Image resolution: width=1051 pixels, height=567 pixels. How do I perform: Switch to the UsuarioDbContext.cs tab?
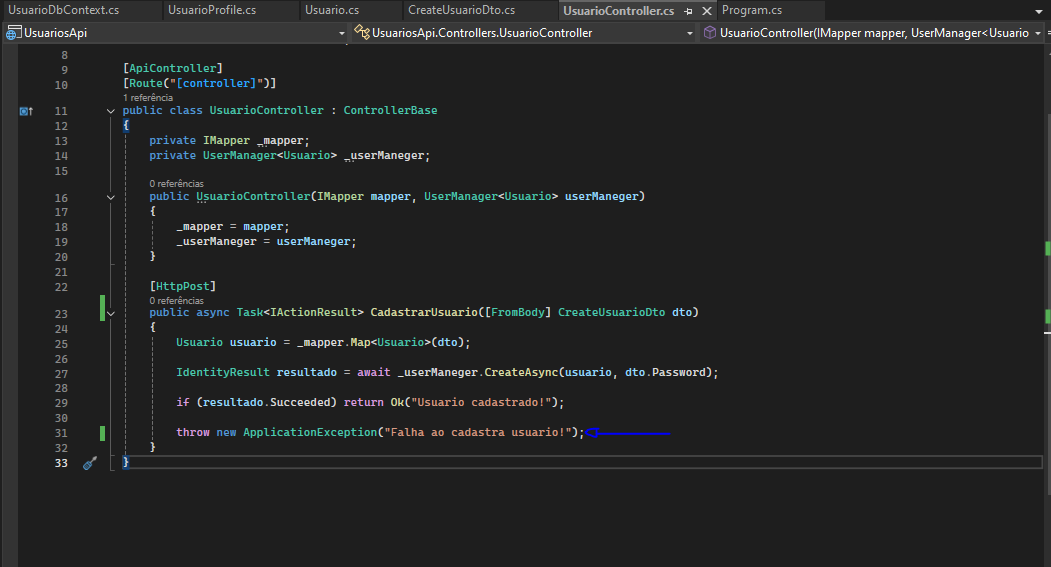pyautogui.click(x=63, y=10)
